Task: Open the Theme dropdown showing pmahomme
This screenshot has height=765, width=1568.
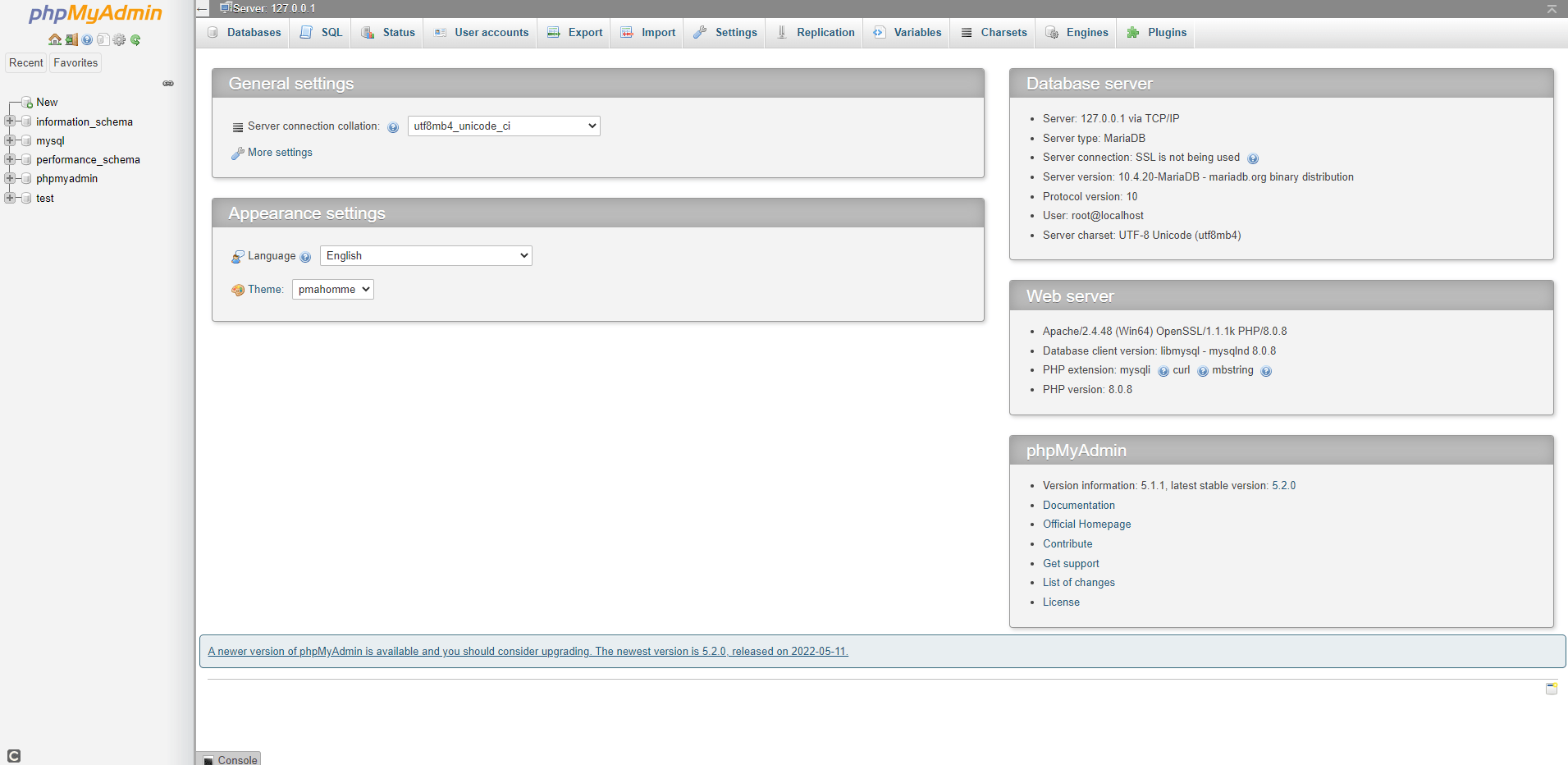Action: pyautogui.click(x=333, y=289)
